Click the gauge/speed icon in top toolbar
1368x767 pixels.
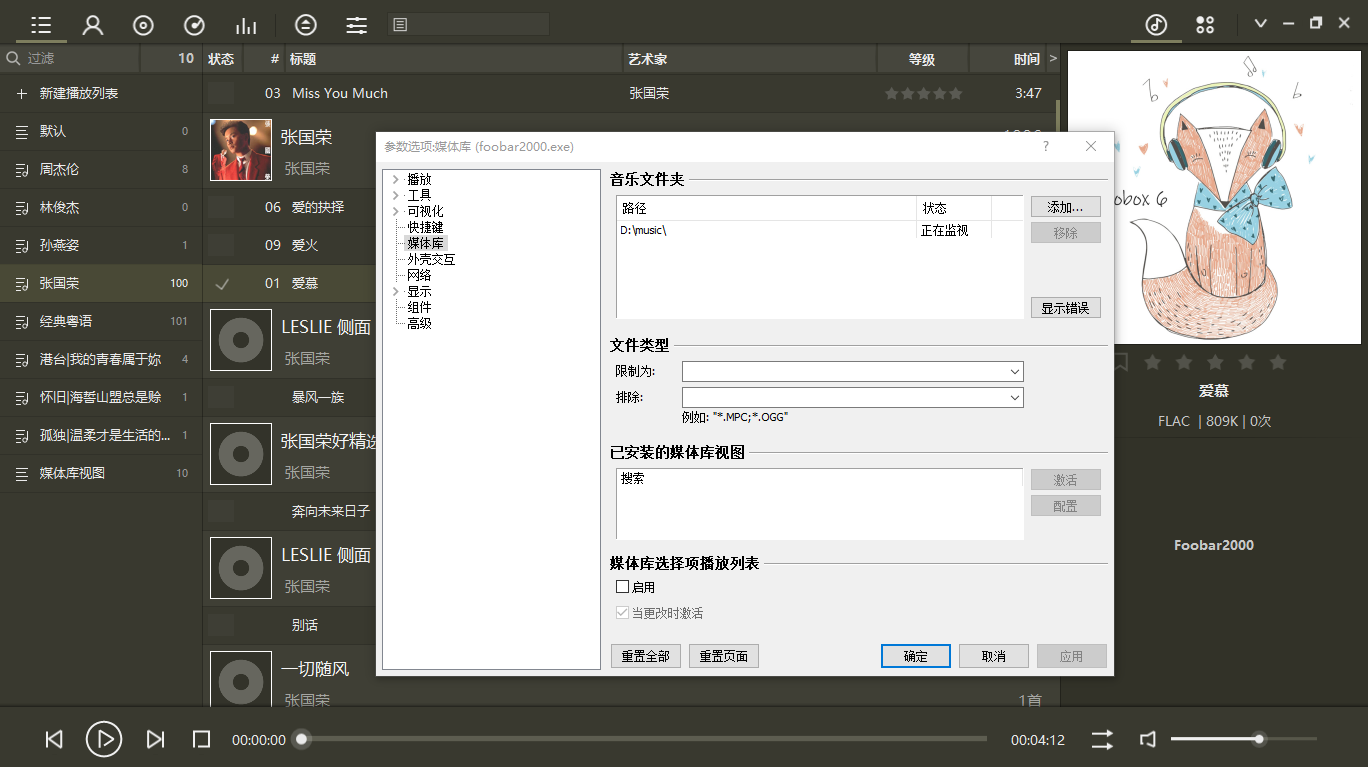pyautogui.click(x=195, y=25)
